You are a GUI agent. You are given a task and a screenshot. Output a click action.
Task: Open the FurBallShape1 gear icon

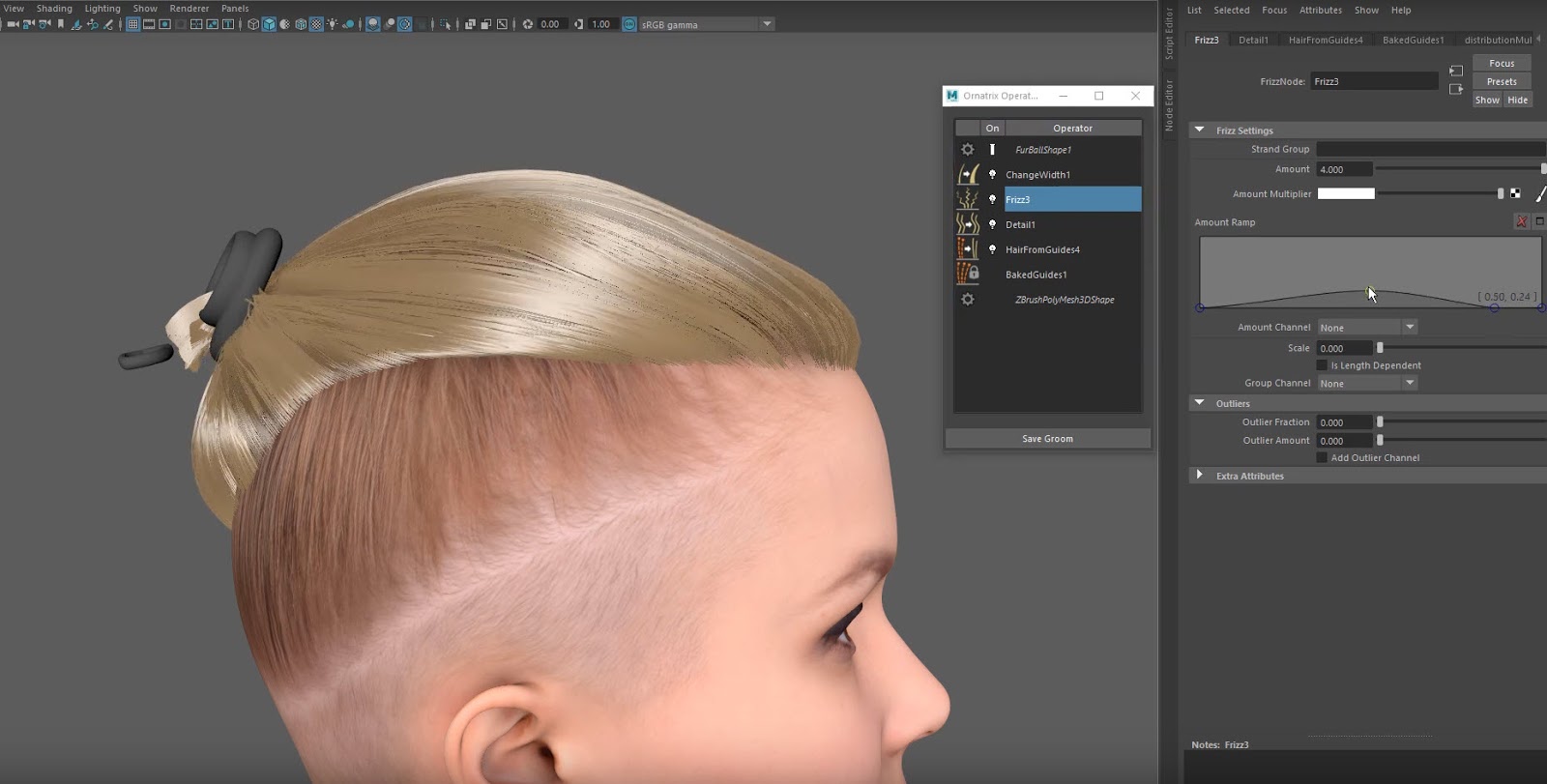click(x=967, y=150)
